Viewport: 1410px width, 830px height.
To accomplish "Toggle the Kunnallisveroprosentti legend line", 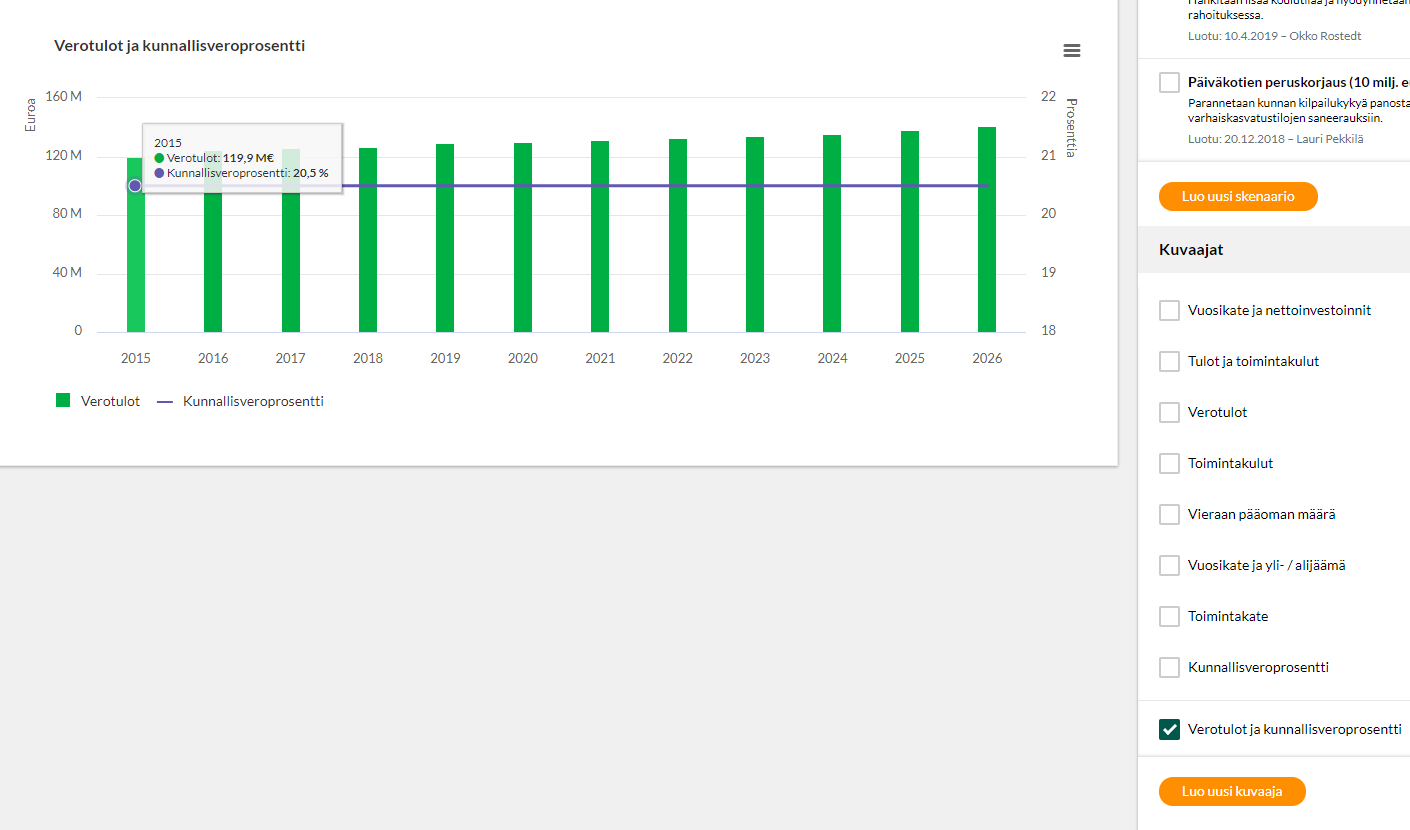I will pyautogui.click(x=240, y=401).
